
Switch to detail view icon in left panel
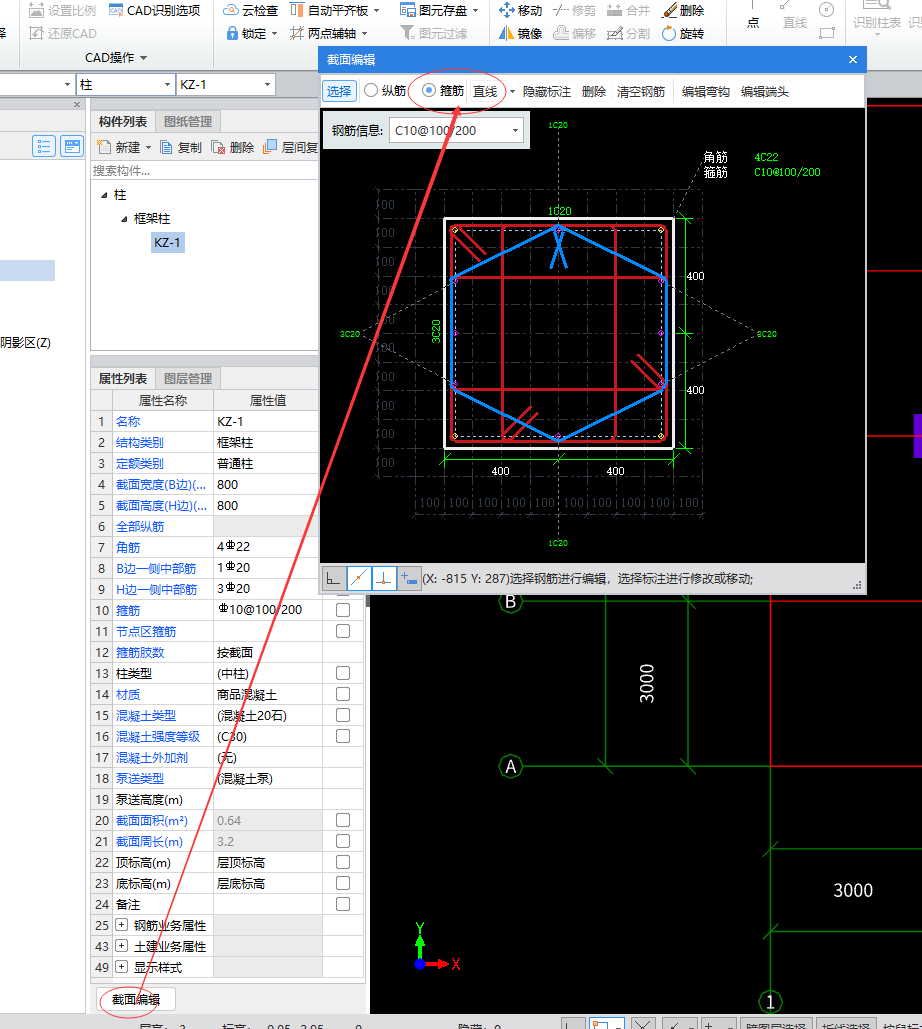tap(72, 146)
